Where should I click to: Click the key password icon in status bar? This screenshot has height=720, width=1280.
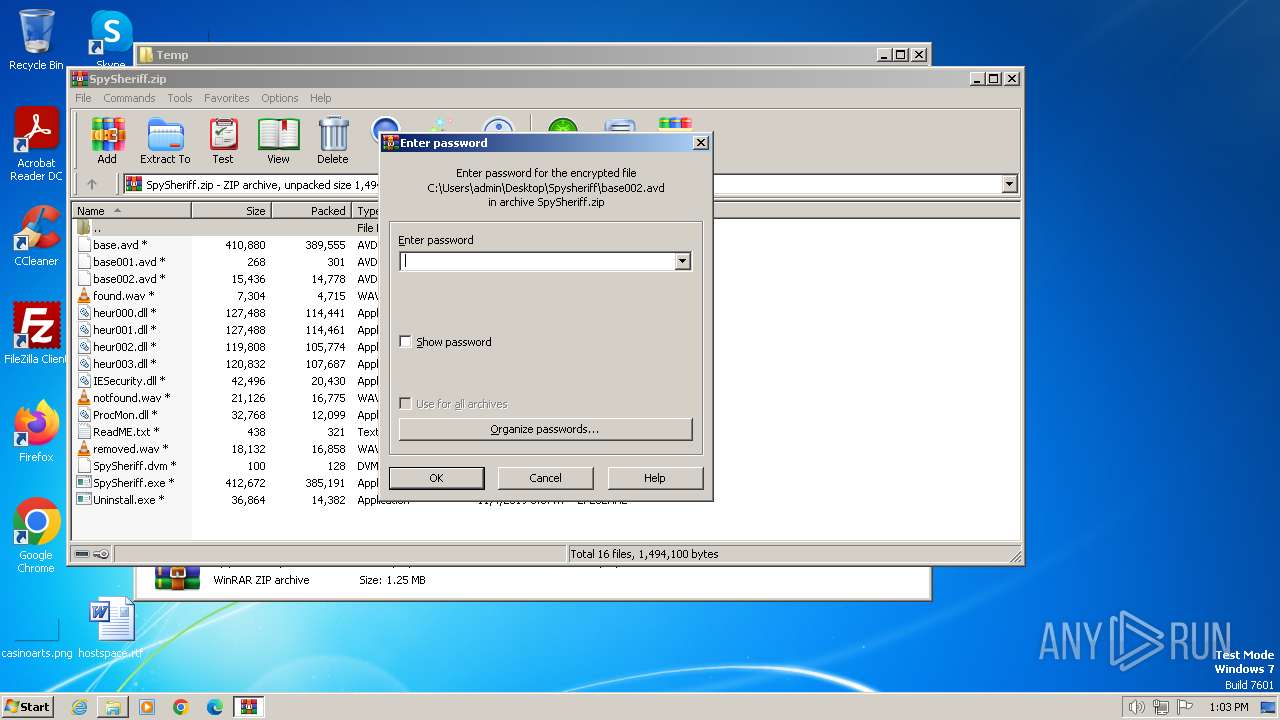pyautogui.click(x=101, y=554)
